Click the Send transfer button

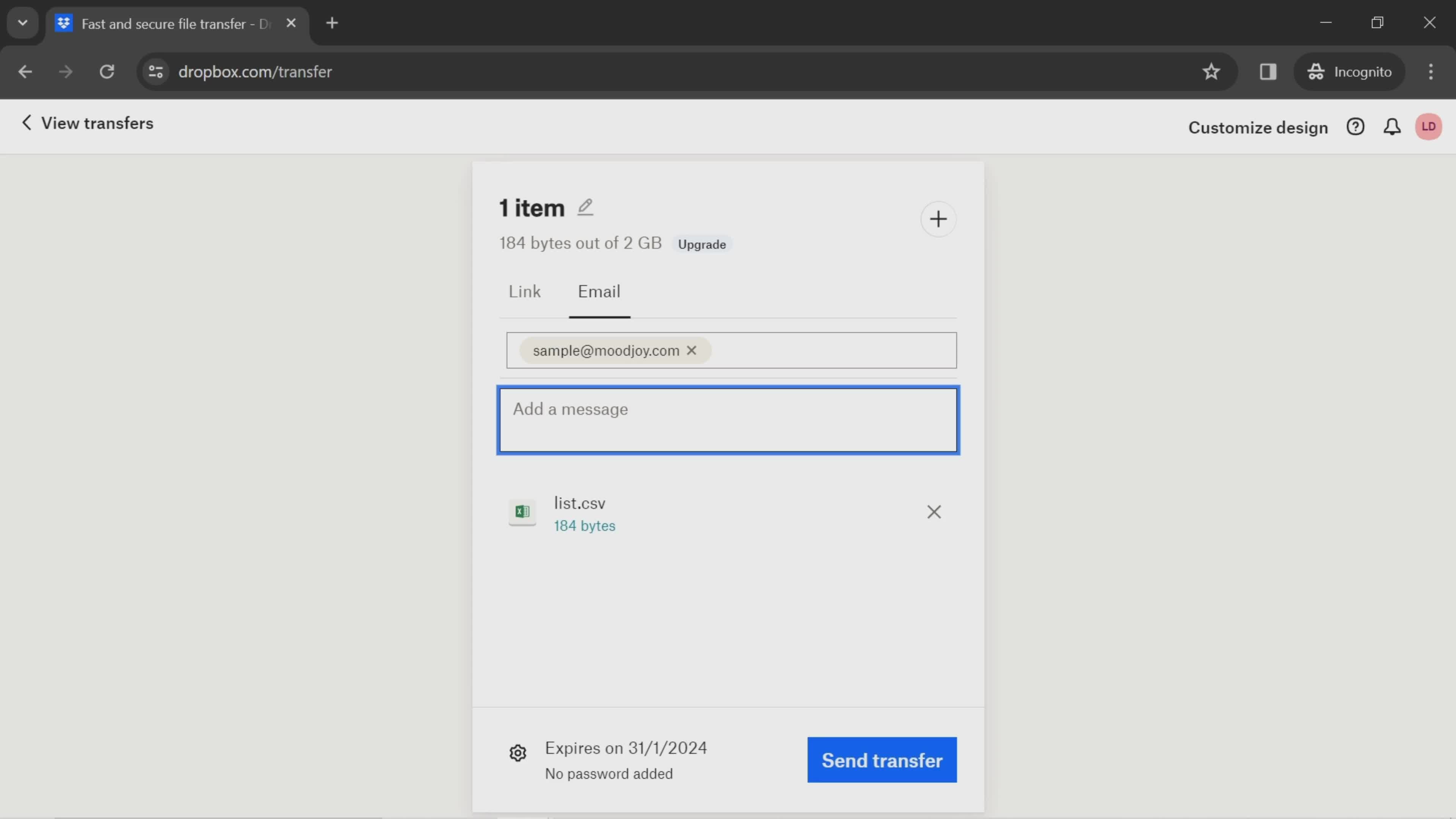click(x=882, y=760)
